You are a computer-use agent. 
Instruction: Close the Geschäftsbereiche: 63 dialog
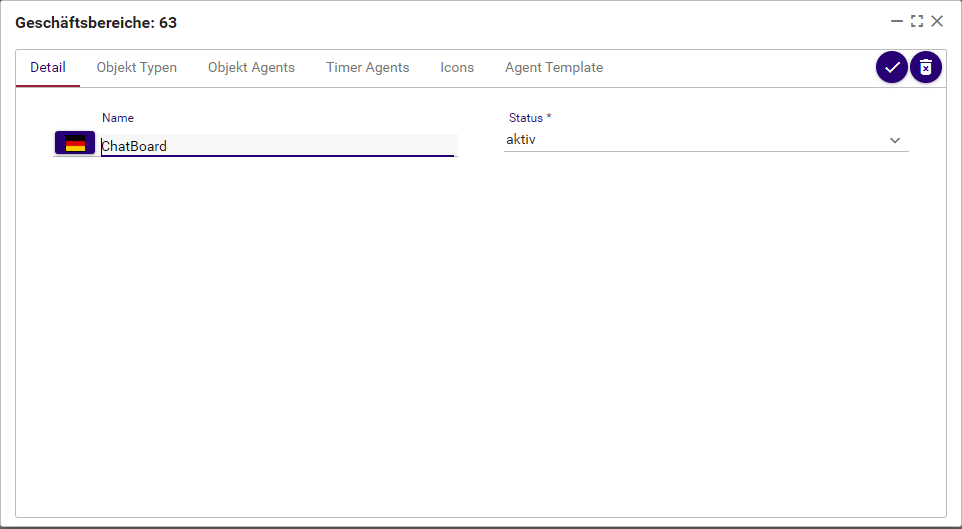937,21
